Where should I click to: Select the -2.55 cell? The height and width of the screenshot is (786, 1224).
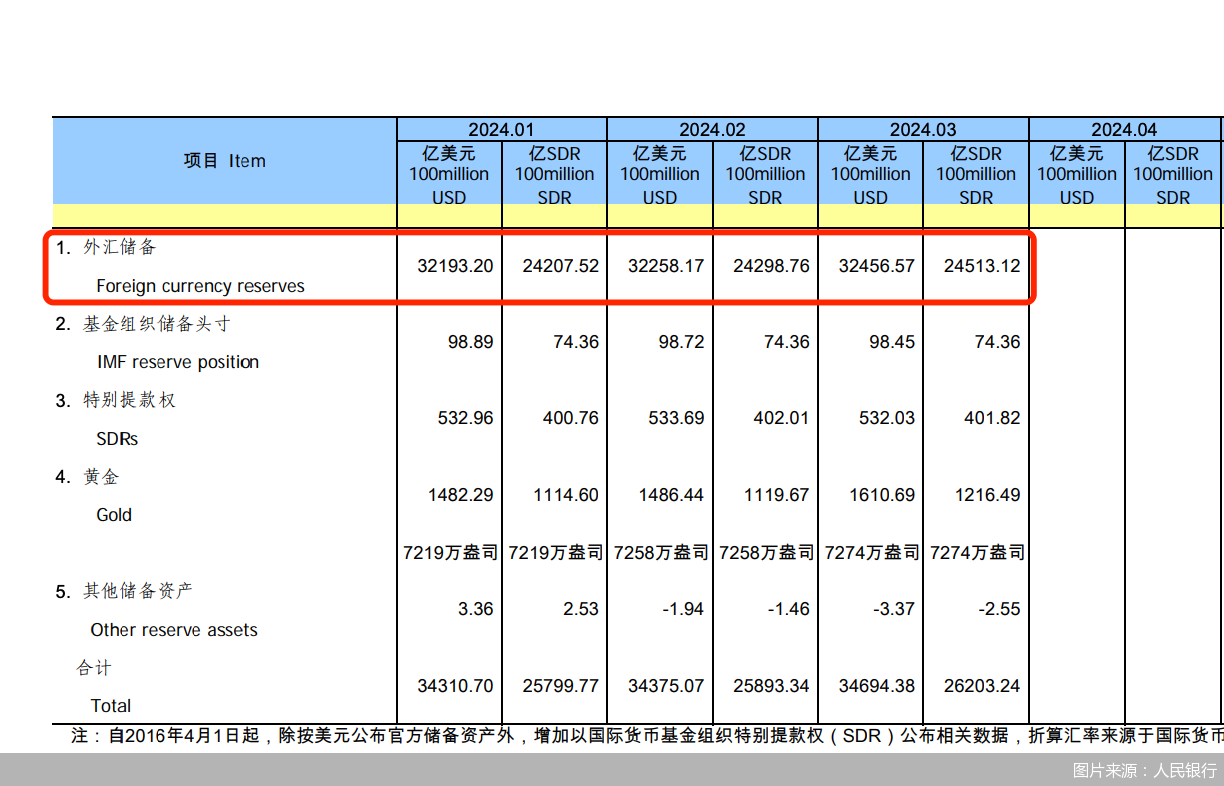tap(999, 609)
